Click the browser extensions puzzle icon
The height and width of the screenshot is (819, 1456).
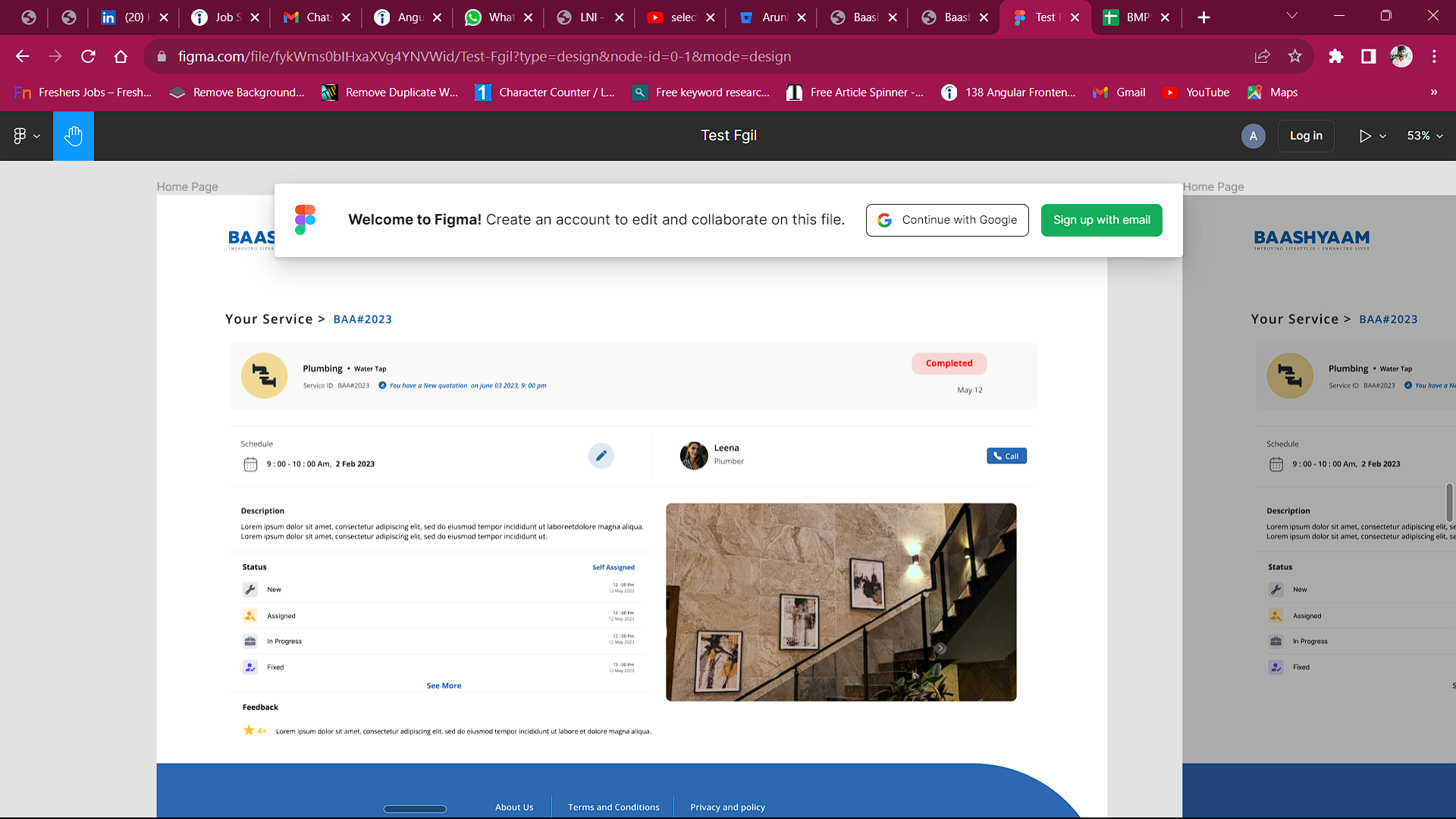click(x=1335, y=56)
